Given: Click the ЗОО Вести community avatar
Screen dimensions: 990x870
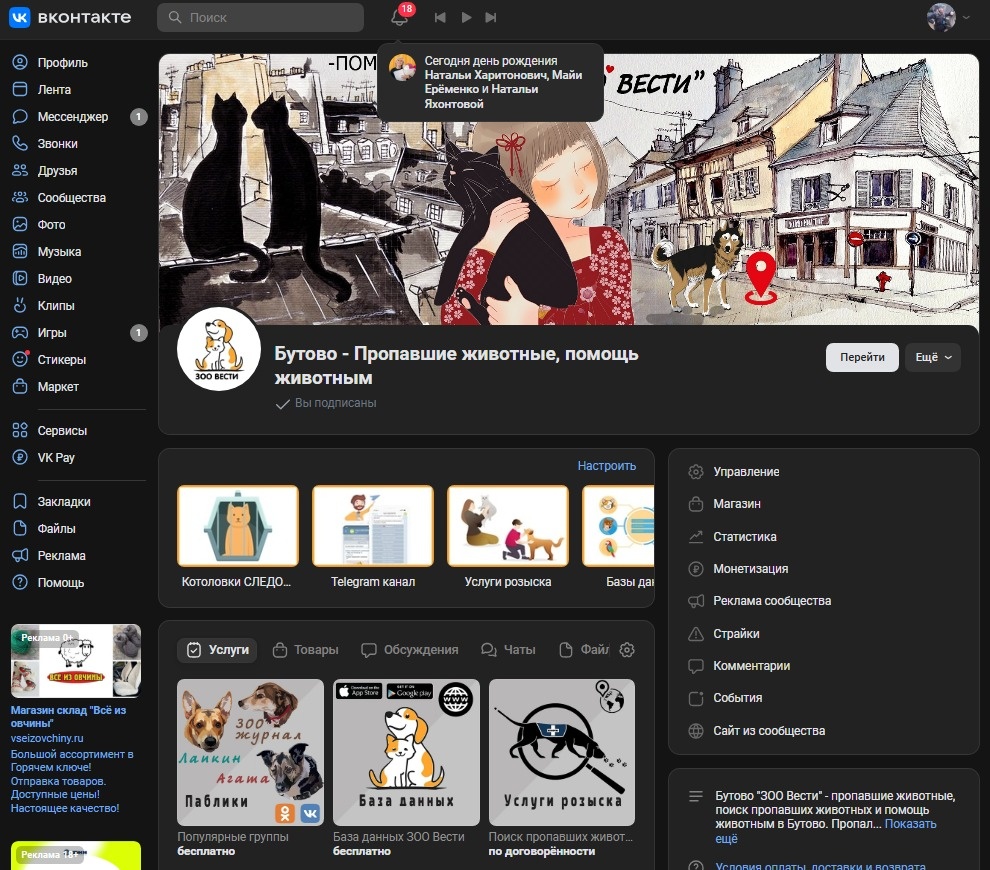Looking at the screenshot, I should 218,349.
